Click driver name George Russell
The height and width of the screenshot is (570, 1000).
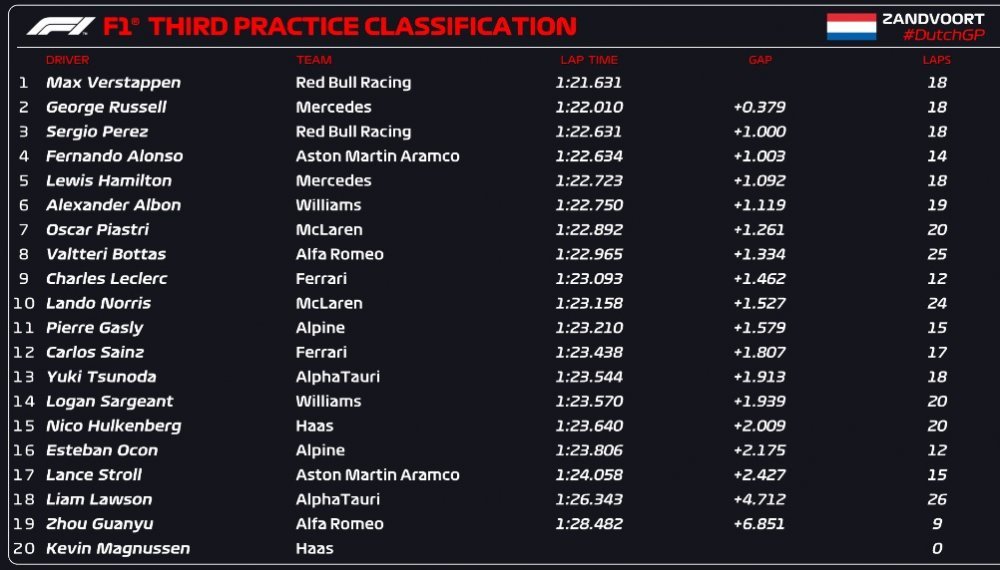[106, 107]
